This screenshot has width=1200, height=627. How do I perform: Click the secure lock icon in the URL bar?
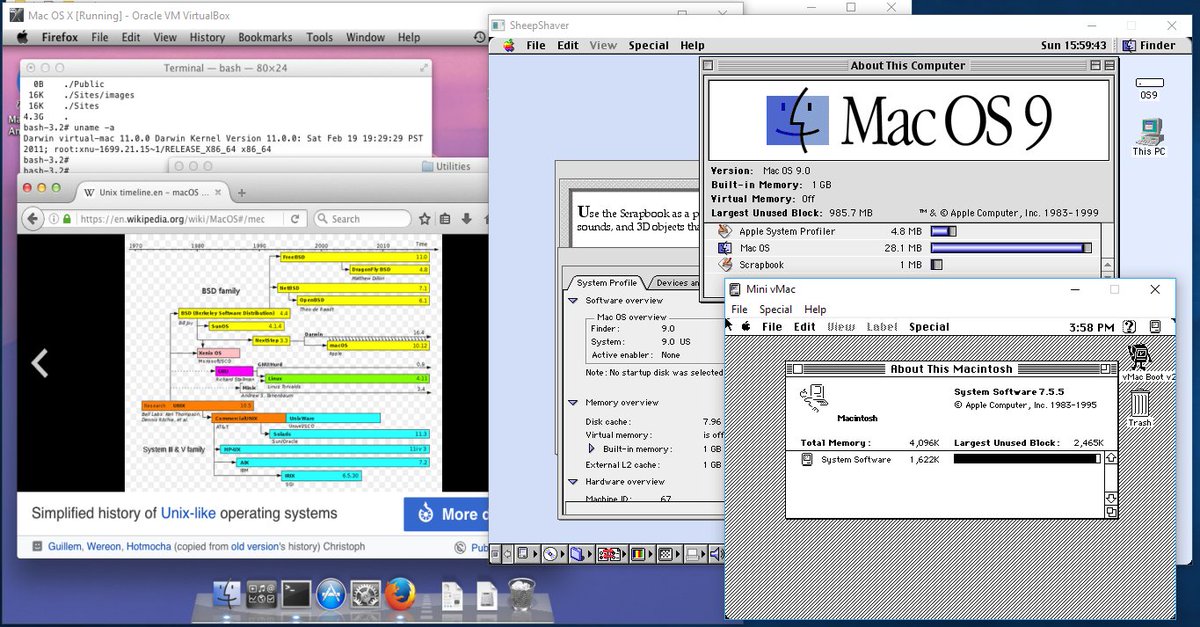pos(67,218)
